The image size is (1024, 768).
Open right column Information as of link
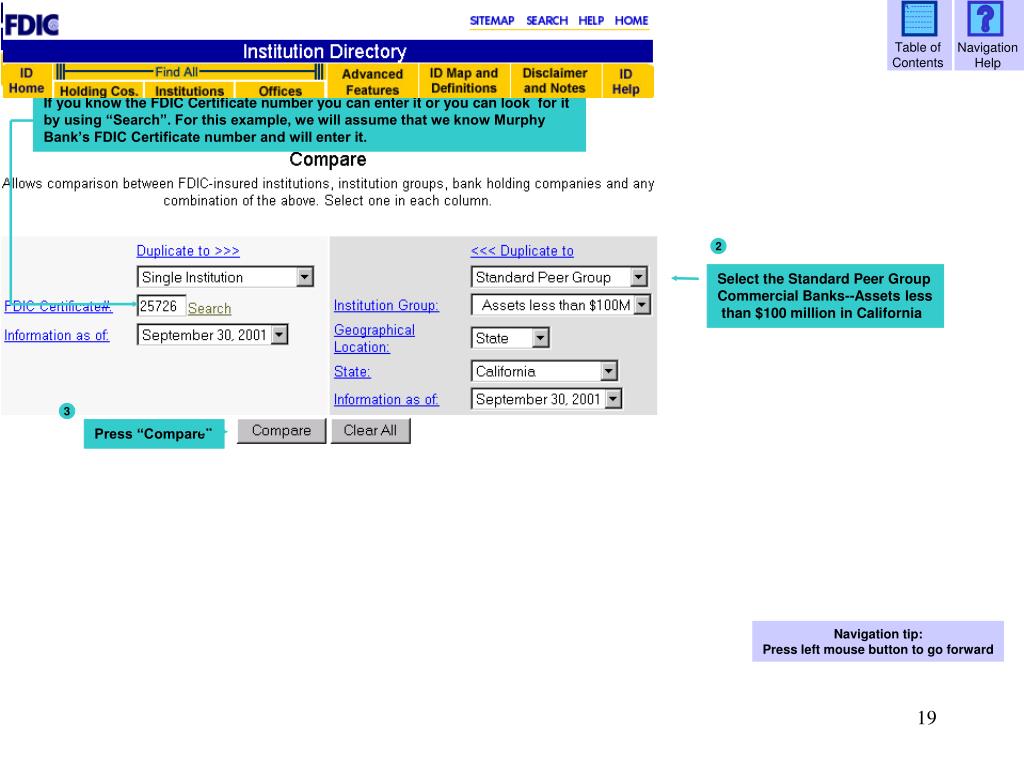pyautogui.click(x=386, y=399)
